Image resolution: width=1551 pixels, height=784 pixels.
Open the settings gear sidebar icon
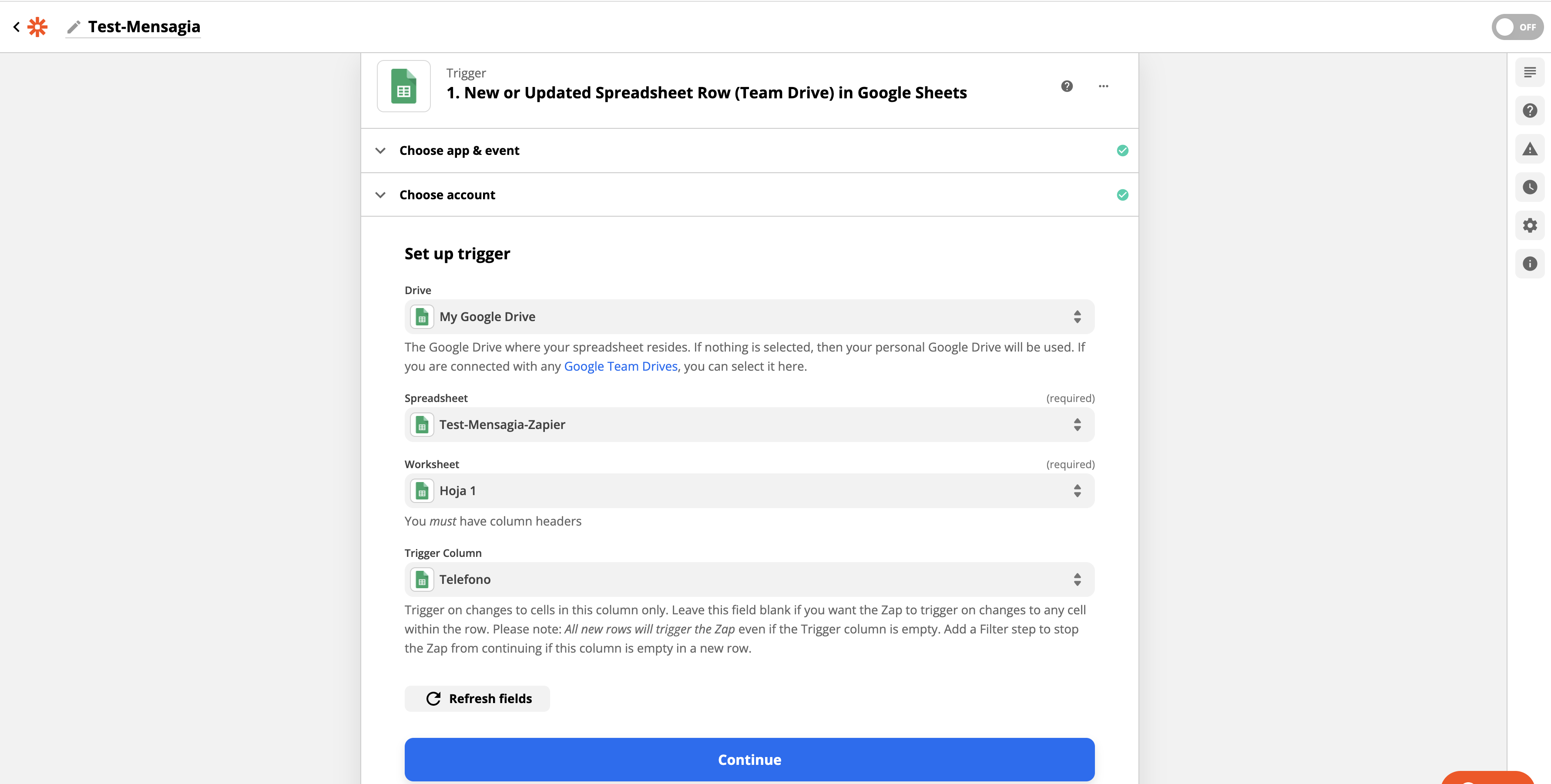tap(1529, 225)
